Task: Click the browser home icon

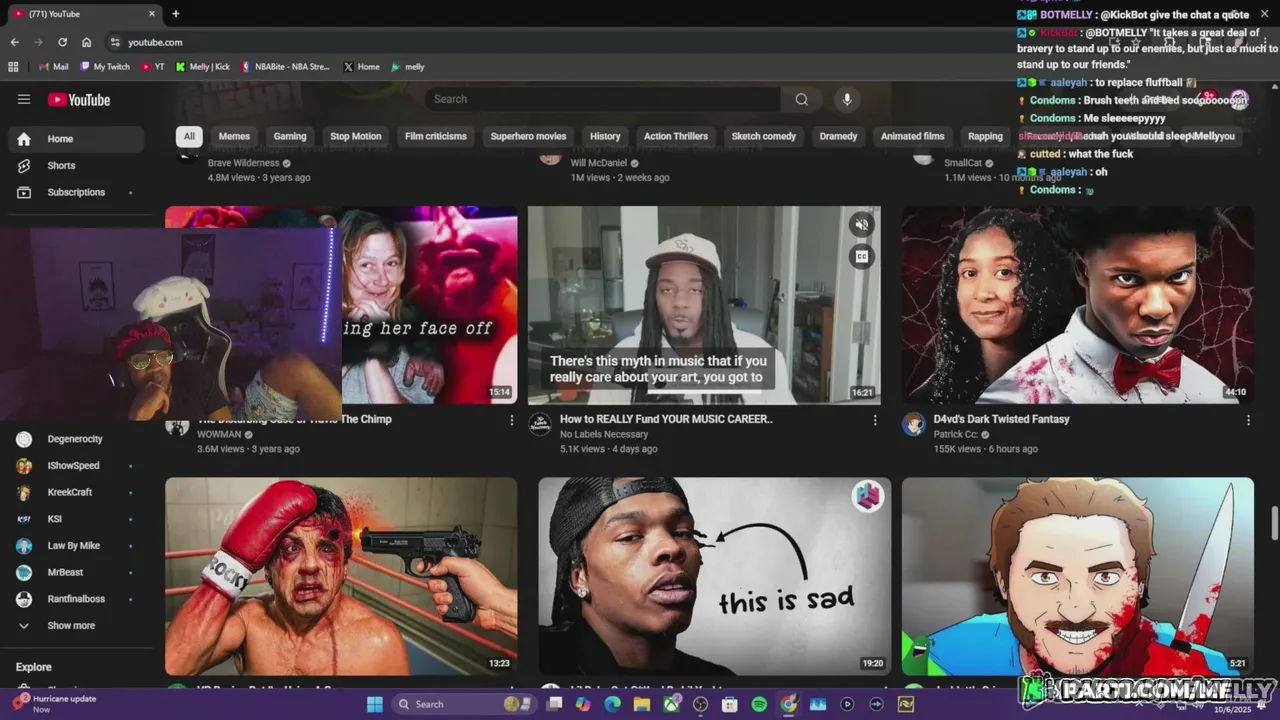Action: coord(86,42)
